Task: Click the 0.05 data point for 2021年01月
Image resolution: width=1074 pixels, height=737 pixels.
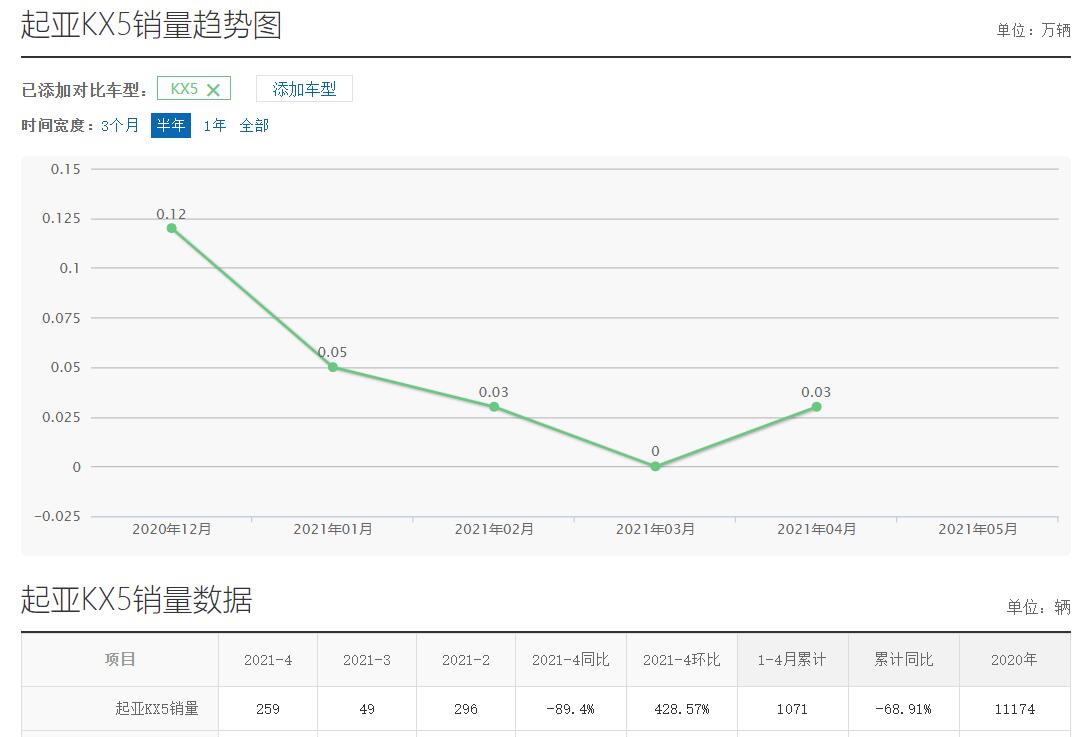Action: [333, 367]
